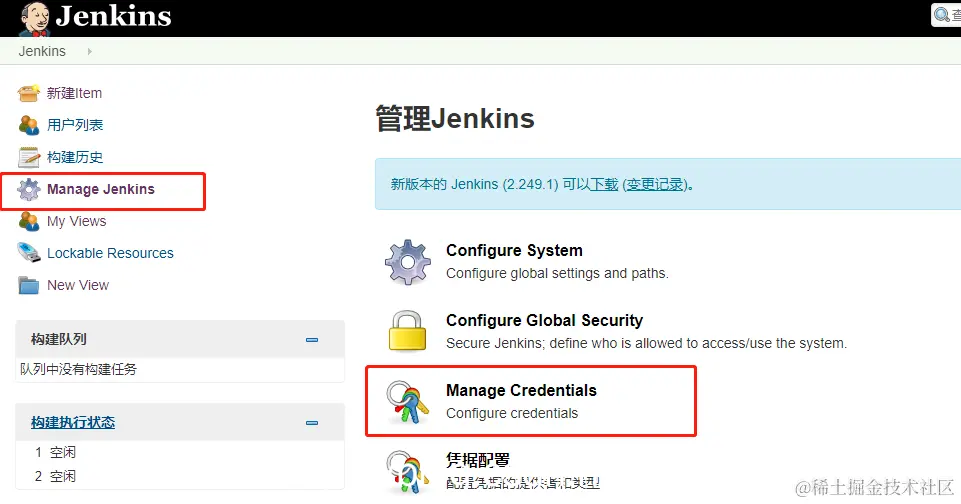Click the 用户列表 people icon

tap(29, 125)
